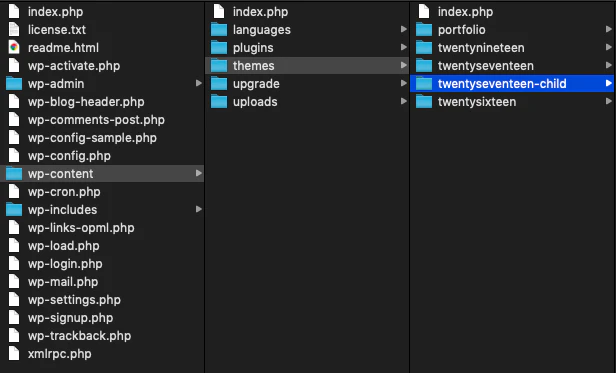Click the wp-load.php file icon
The width and height of the screenshot is (616, 373).
tap(14, 246)
